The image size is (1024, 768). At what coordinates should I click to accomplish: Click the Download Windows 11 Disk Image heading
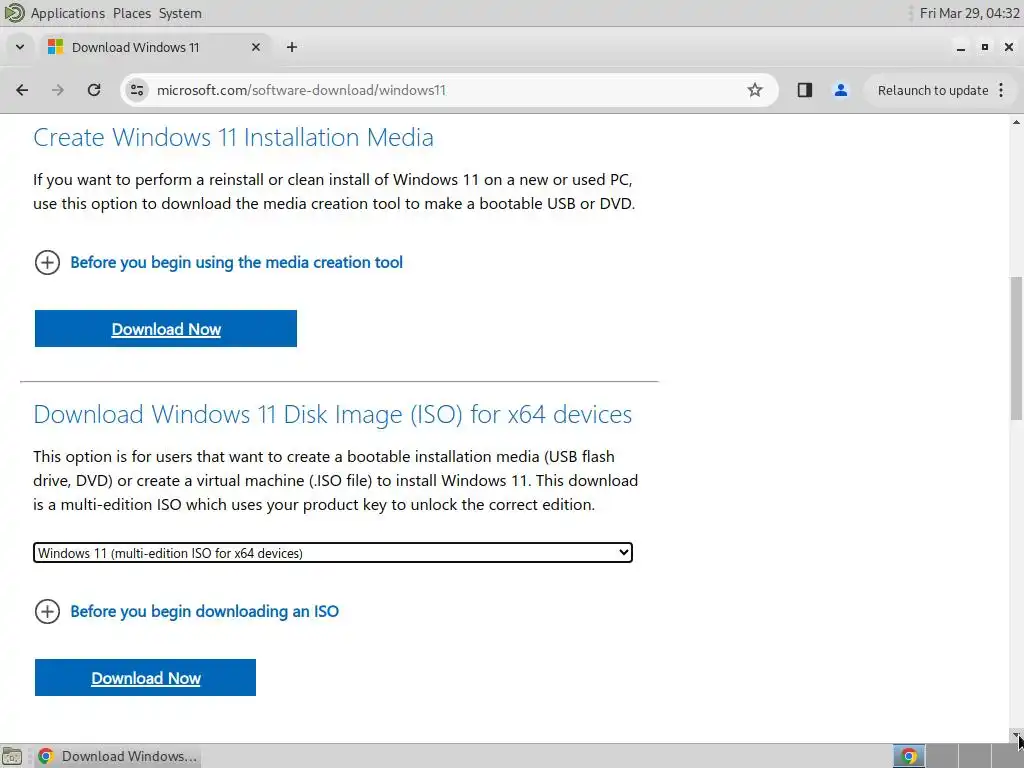click(332, 414)
